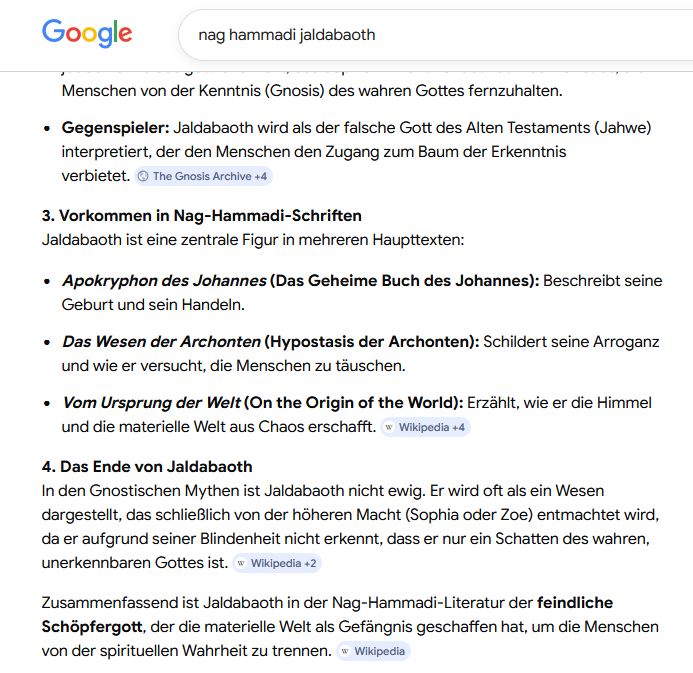693x673 pixels.
Task: Click the bold 'Gegenspieler:' label
Action: pyautogui.click(x=115, y=127)
